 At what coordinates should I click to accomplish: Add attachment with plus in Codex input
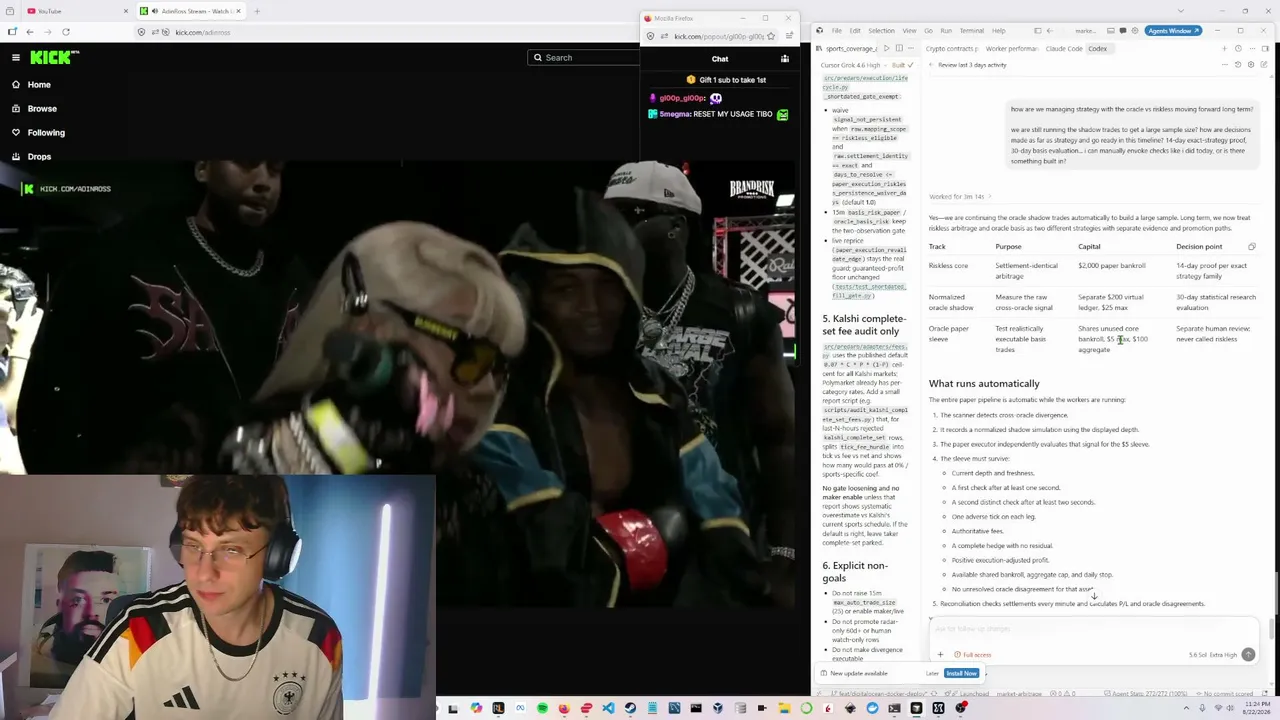(x=940, y=655)
